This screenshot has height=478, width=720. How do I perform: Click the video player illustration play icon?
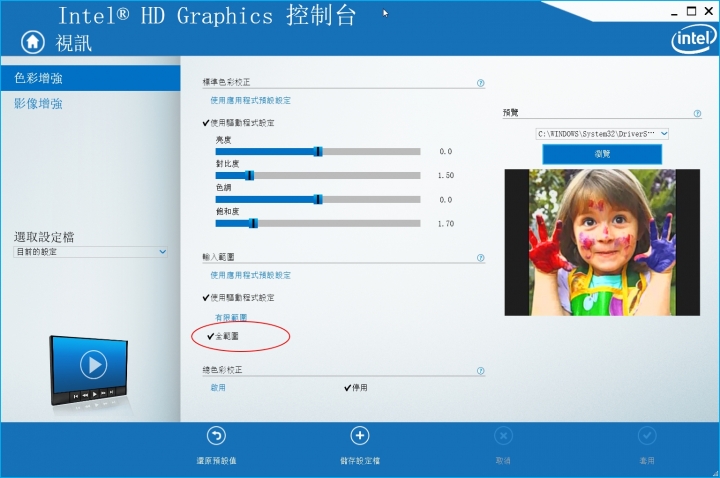click(x=94, y=365)
